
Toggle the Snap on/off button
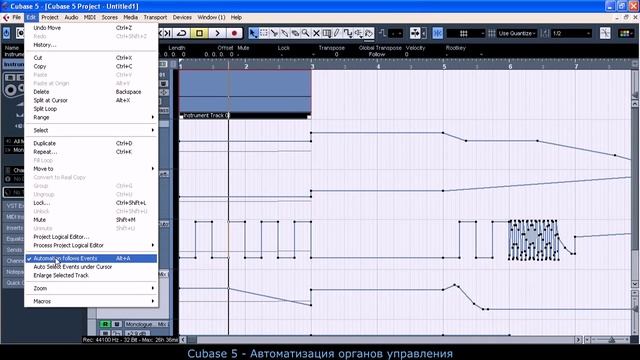(438, 33)
